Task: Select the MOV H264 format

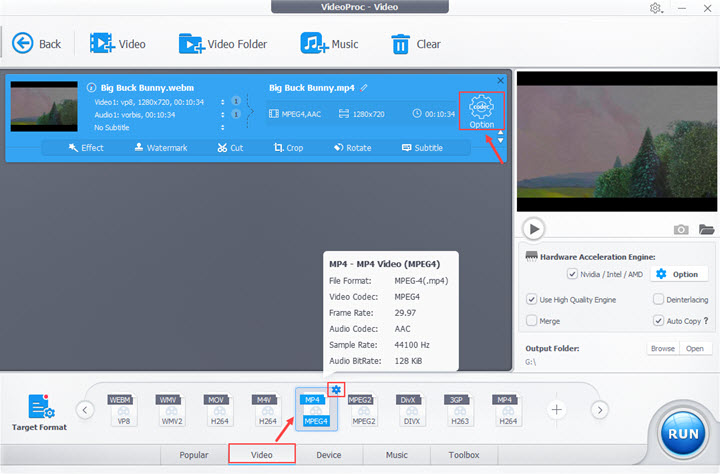Action: (219, 410)
